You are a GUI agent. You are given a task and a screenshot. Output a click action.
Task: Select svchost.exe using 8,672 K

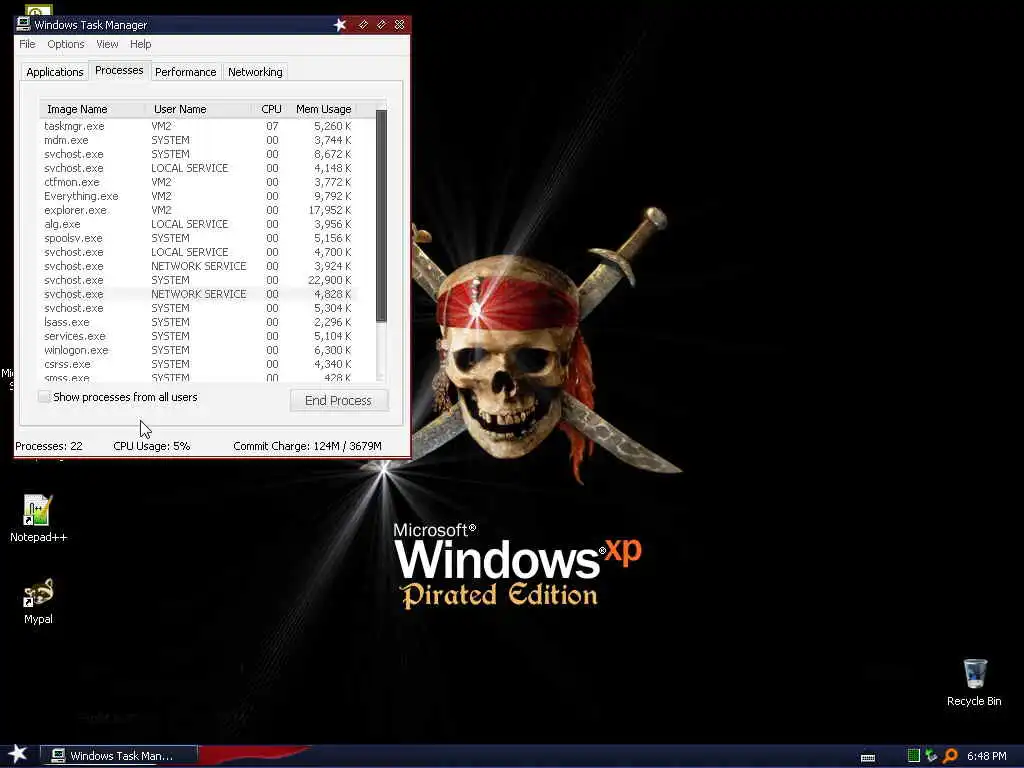[x=199, y=154]
